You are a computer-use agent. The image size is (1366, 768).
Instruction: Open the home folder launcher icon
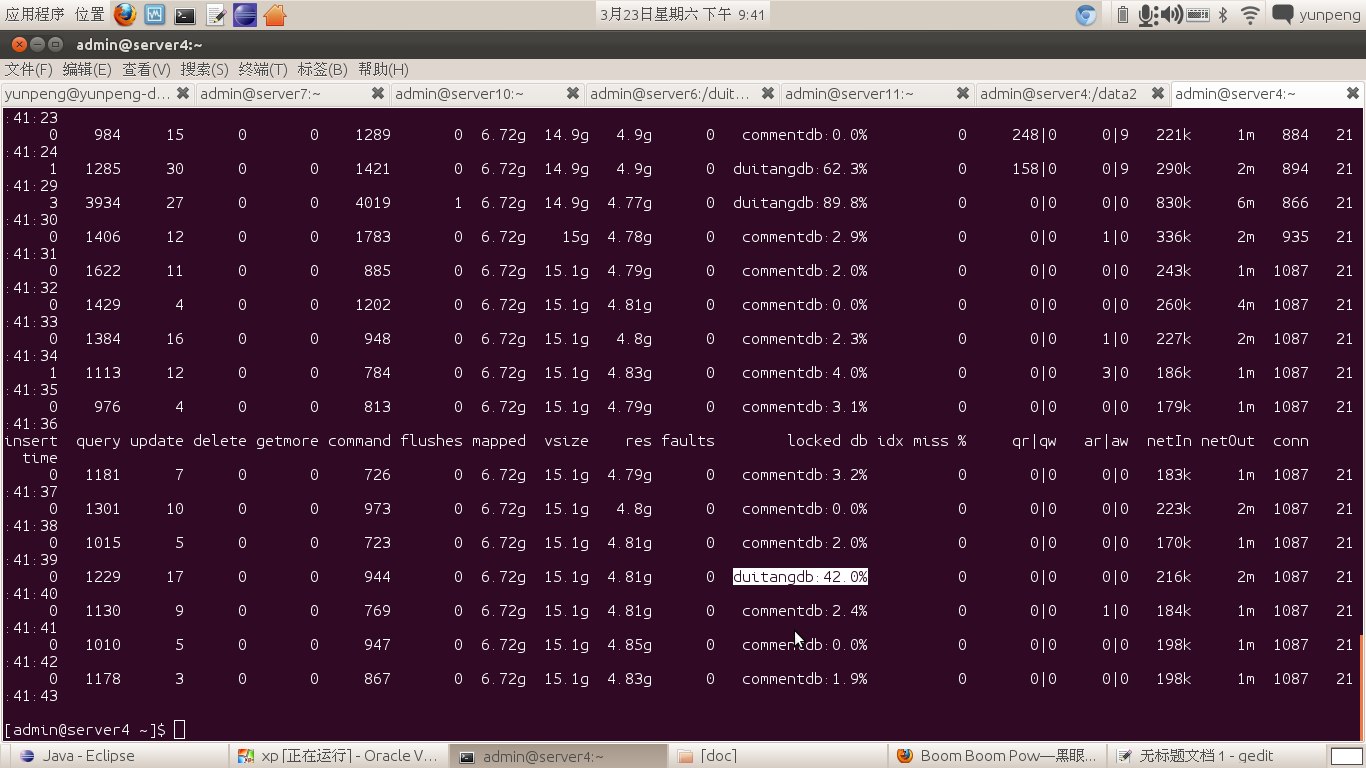275,15
